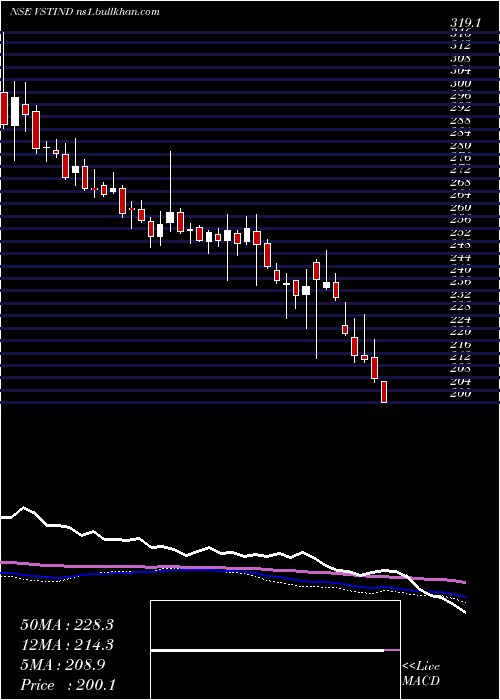500x700 pixels.
Task: Click the 280 price axis label
Action: (x=462, y=146)
